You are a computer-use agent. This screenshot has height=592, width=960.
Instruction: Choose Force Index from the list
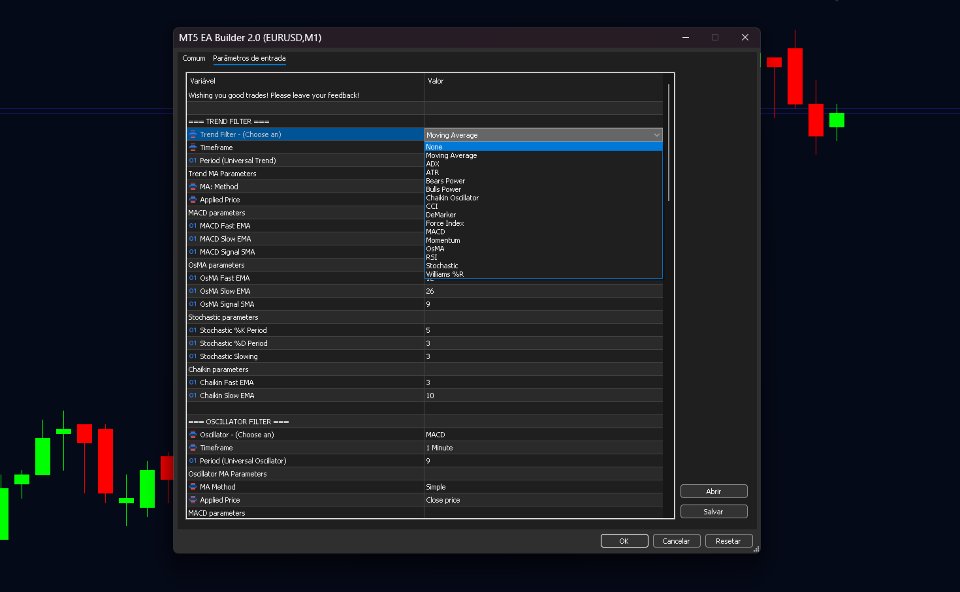(x=543, y=223)
